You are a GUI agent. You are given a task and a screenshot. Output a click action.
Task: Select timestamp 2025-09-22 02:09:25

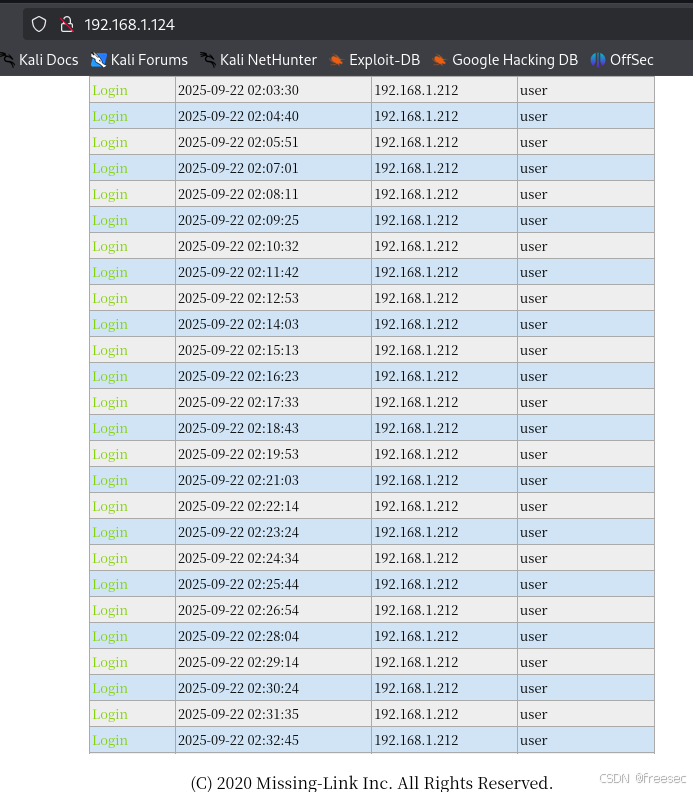(238, 220)
